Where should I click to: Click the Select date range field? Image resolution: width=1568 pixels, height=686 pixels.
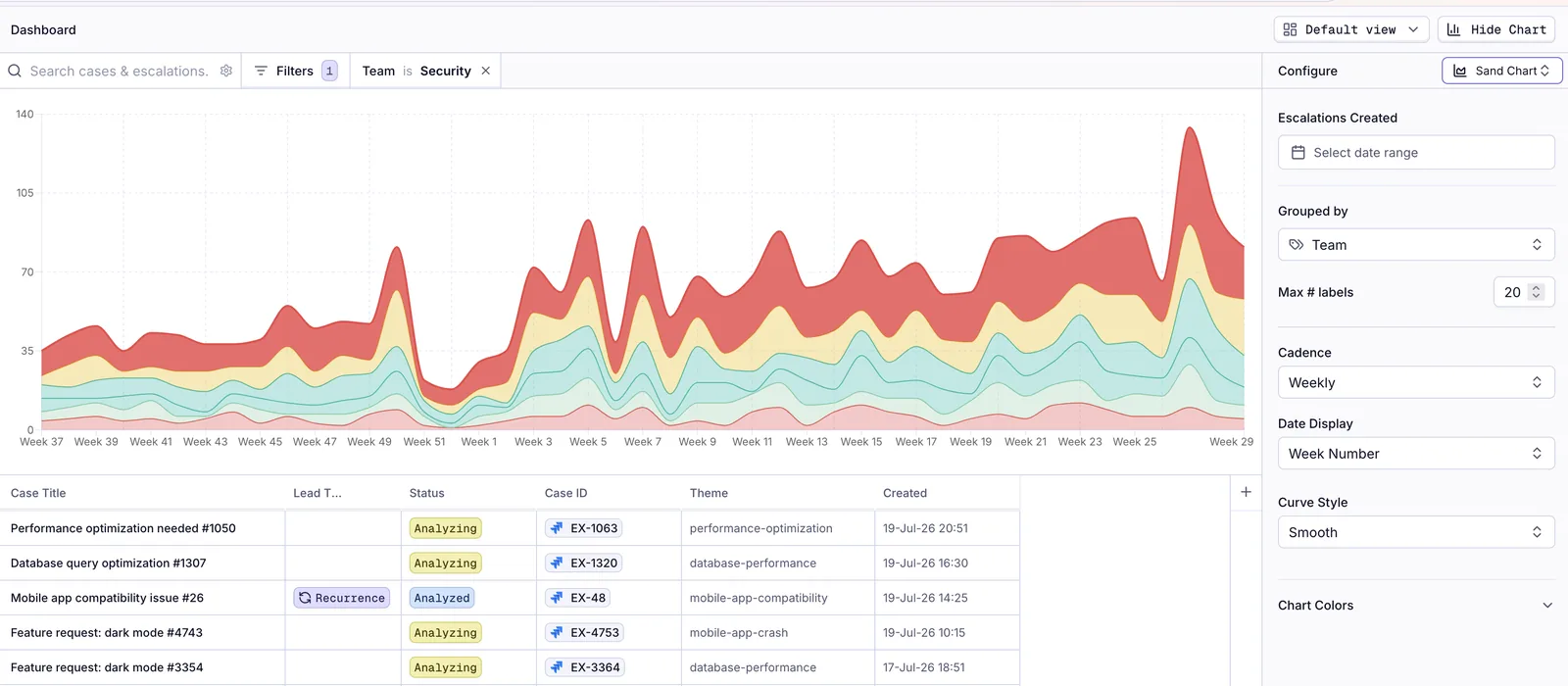coord(1416,152)
